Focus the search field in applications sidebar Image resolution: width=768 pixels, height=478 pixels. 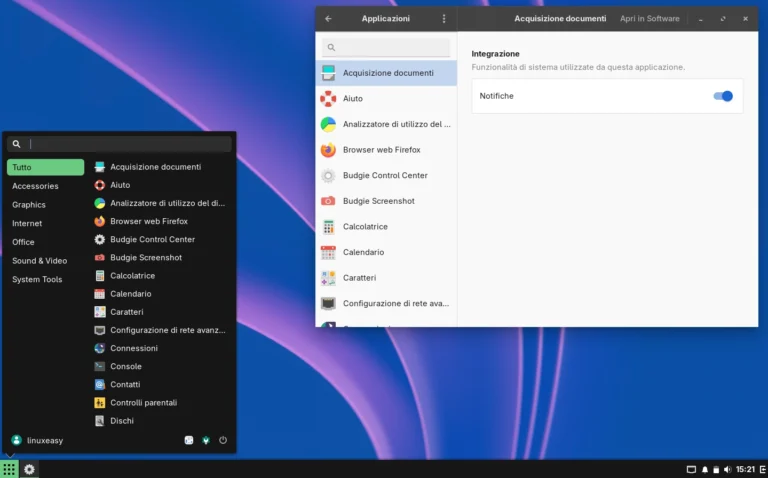point(386,47)
